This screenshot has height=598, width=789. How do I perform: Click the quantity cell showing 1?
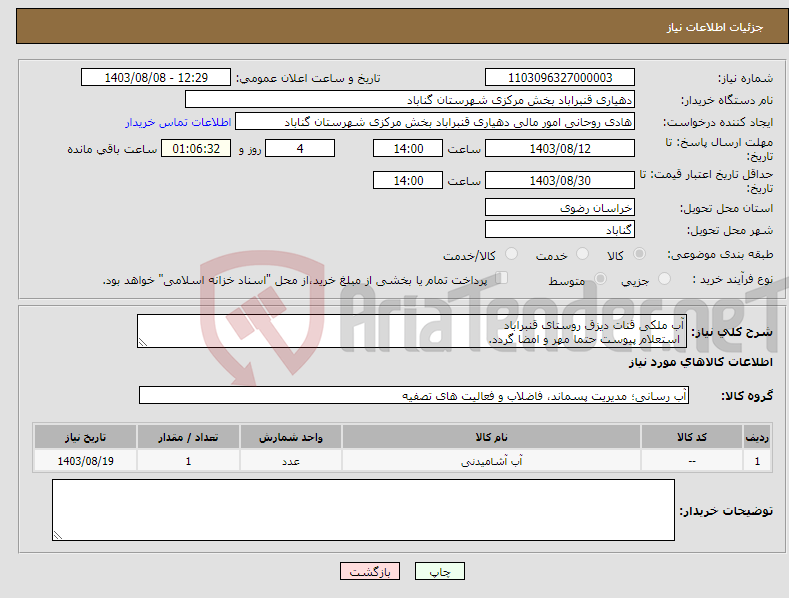tap(188, 461)
